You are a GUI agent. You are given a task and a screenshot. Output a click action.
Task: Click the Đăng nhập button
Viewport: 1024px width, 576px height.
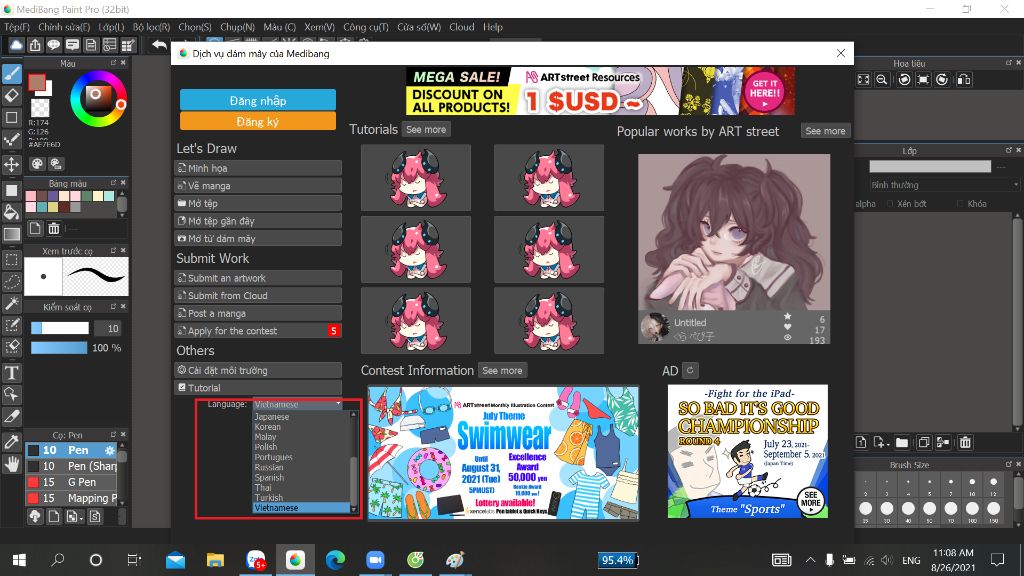point(258,101)
